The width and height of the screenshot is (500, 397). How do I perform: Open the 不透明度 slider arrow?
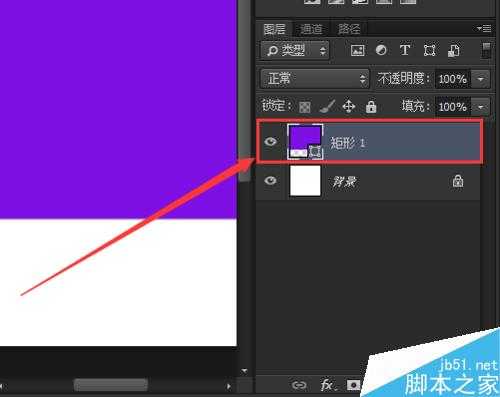[481, 79]
